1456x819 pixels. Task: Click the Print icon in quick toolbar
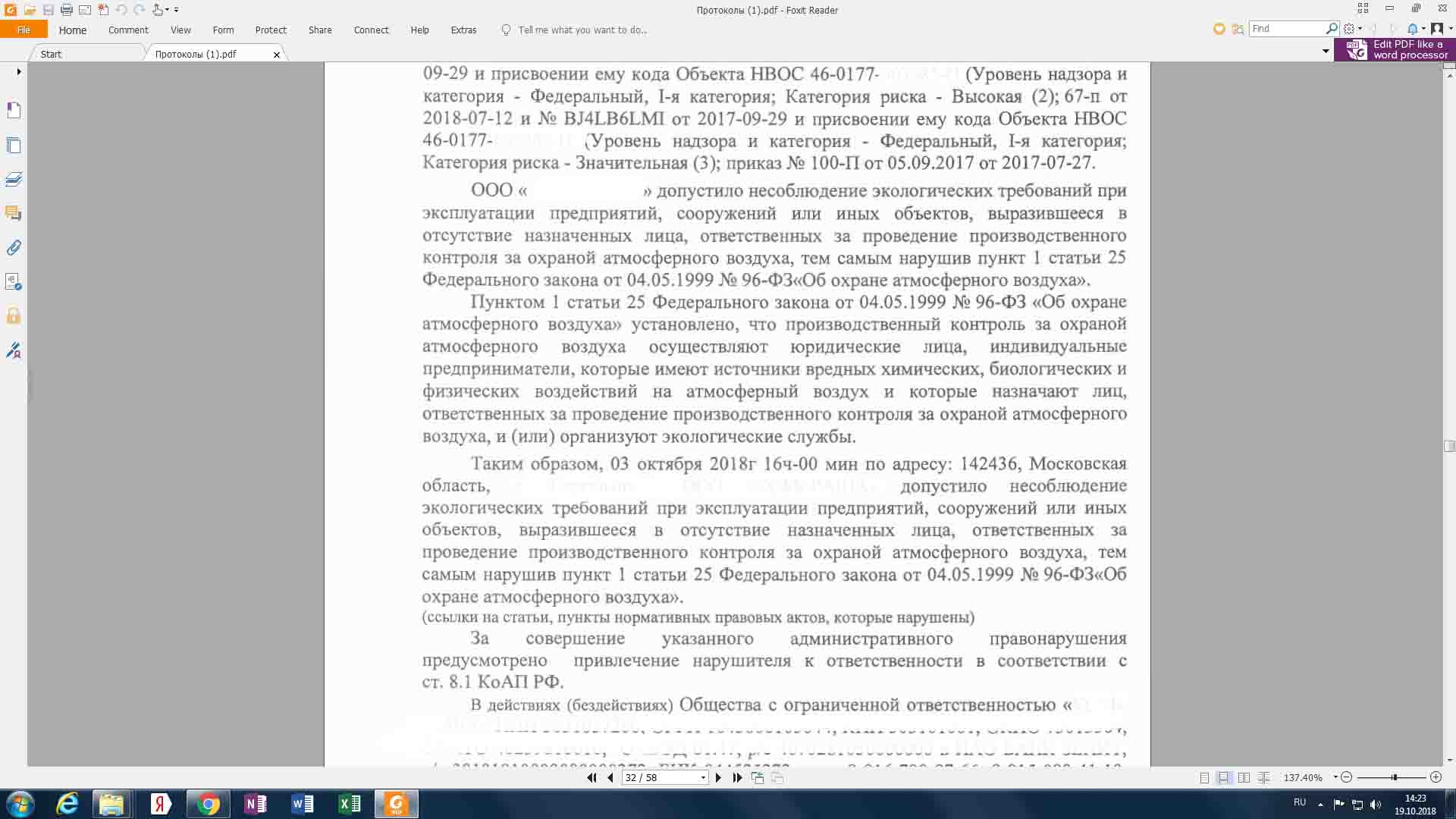66,10
